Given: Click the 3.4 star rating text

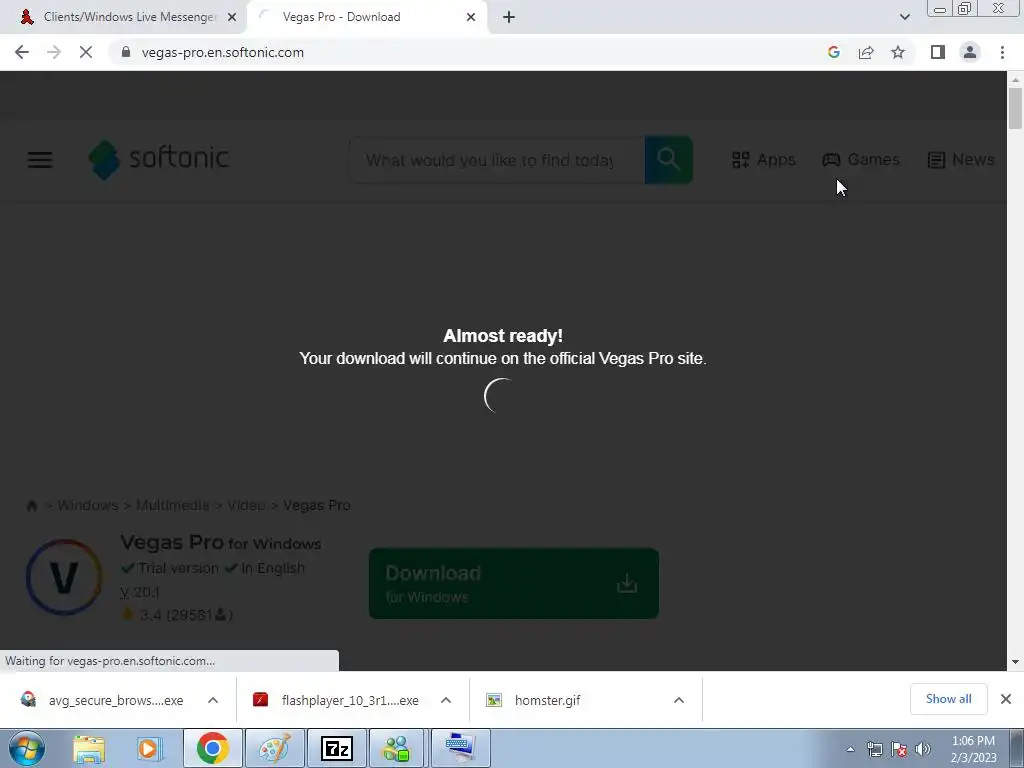Looking at the screenshot, I should point(176,615).
